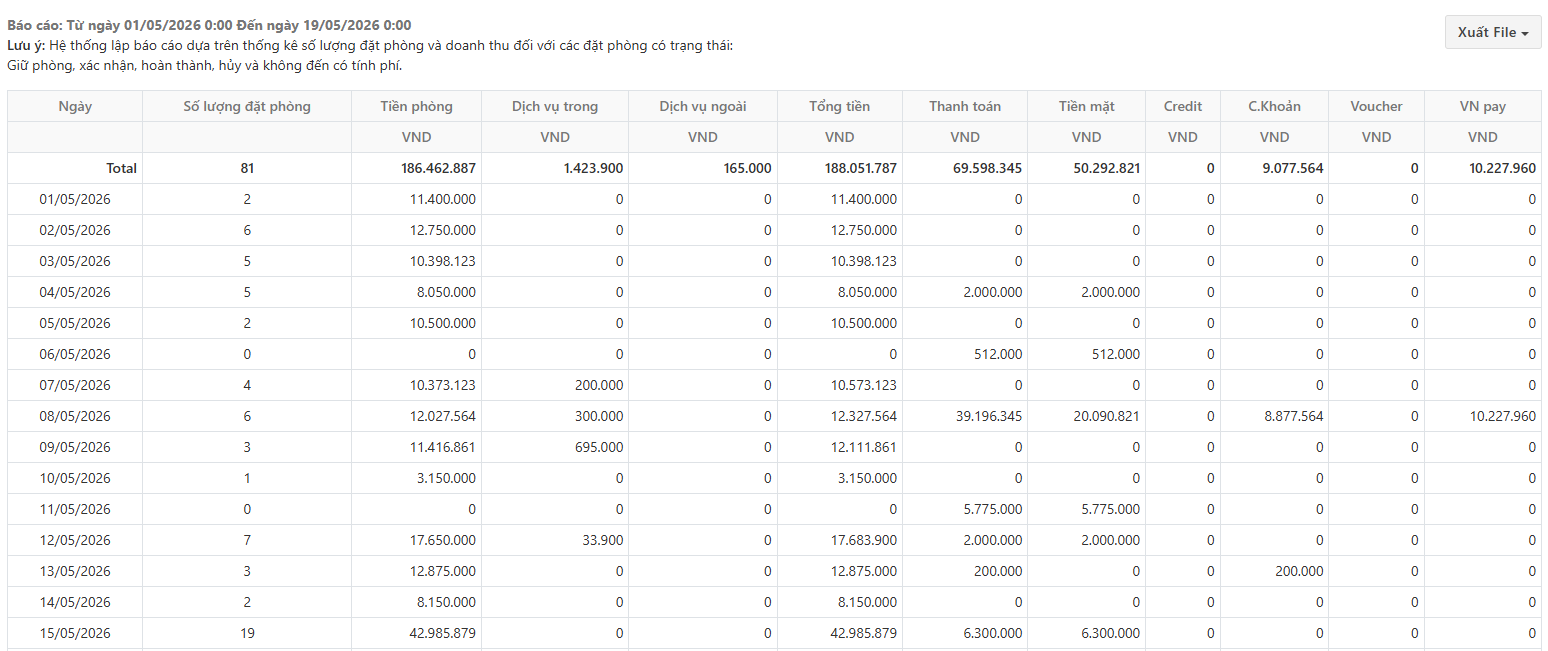Click the C.Khoản column header
The width and height of the screenshot is (1548, 651).
coord(1275,106)
